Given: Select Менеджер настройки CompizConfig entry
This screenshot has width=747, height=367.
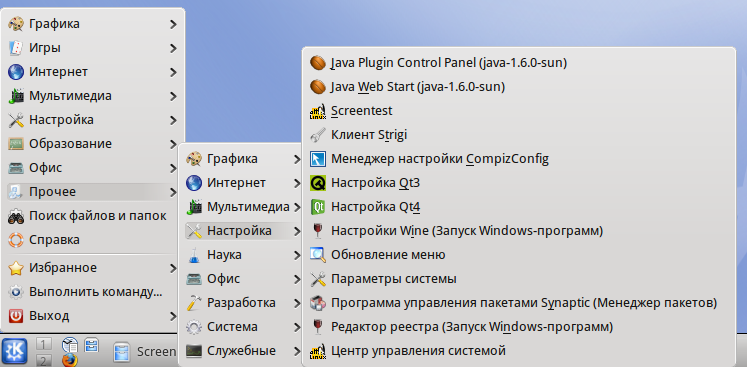Looking at the screenshot, I should (x=518, y=159).
